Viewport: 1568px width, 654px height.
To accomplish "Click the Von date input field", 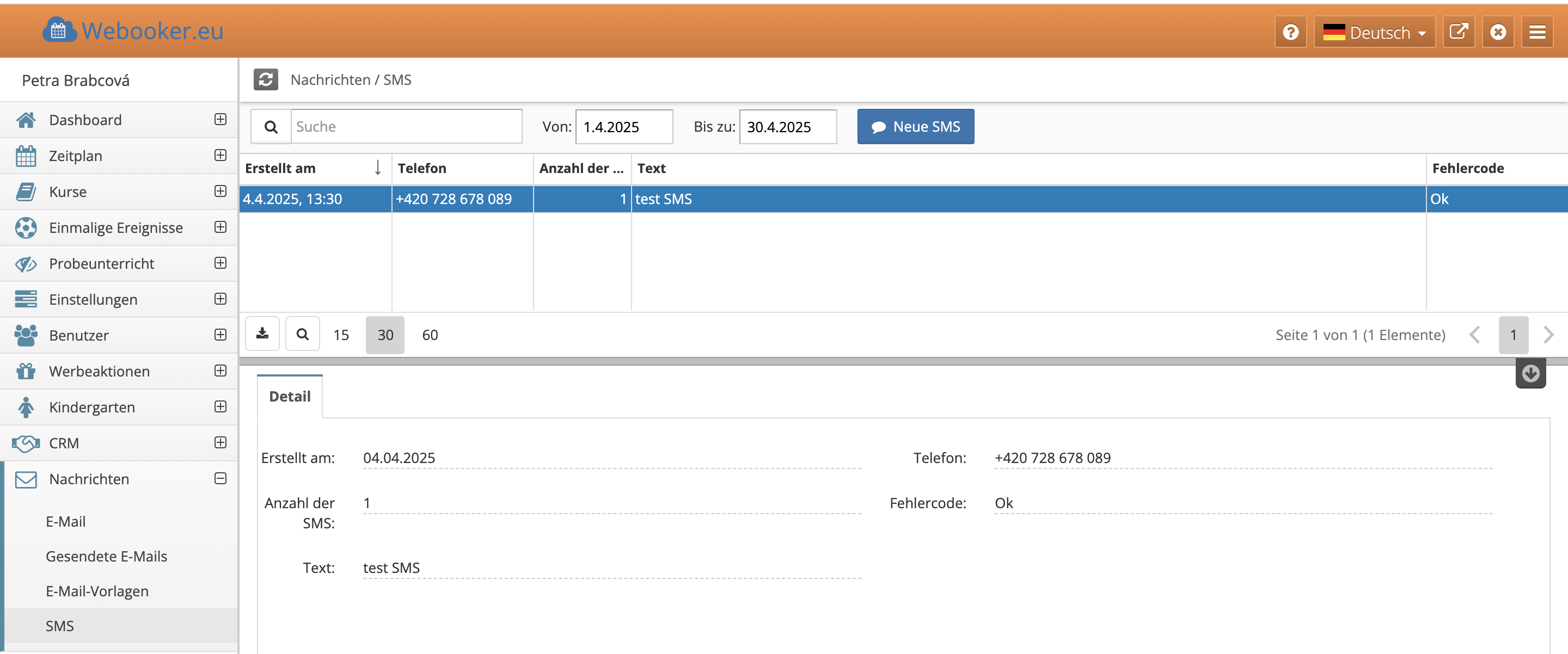I will pyautogui.click(x=623, y=127).
